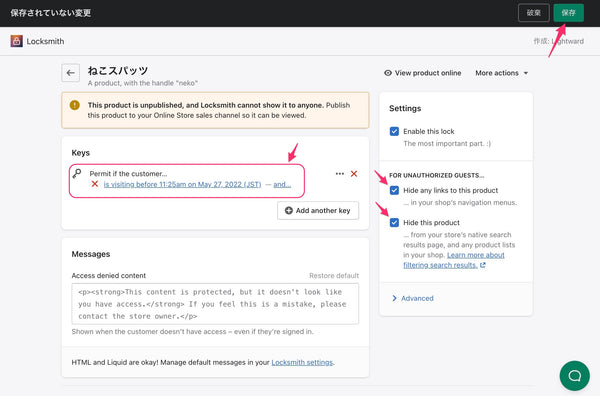Click the key icon in Keys card

77,174
